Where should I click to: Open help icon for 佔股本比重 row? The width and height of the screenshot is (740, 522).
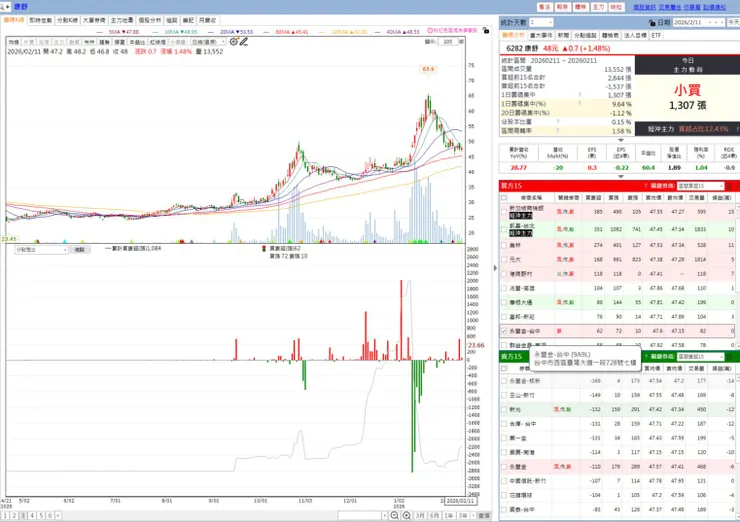click(558, 122)
